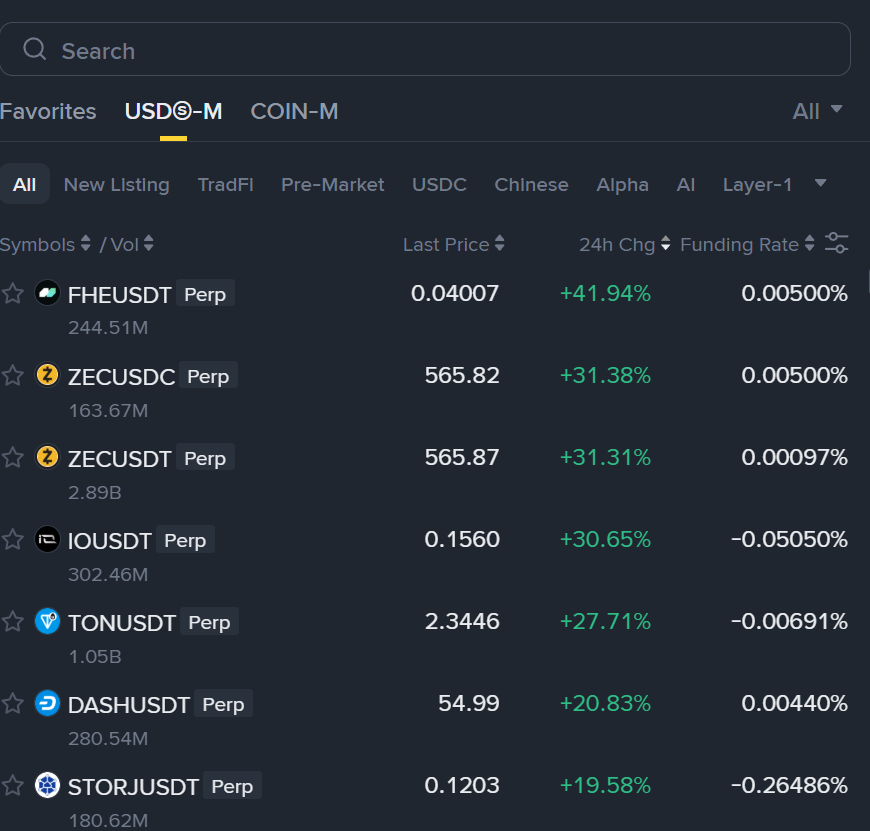Click volume 2.89B under ZECUSDT
870x831 pixels.
click(95, 492)
